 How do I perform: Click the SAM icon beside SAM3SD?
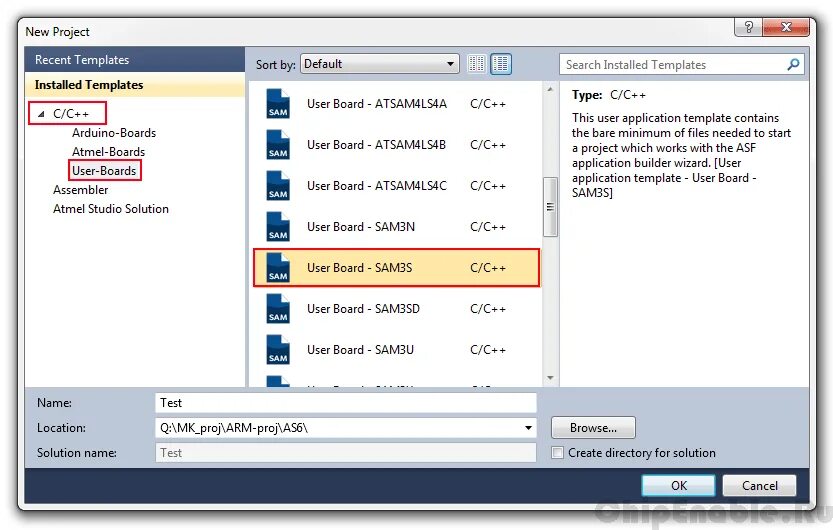(x=278, y=309)
